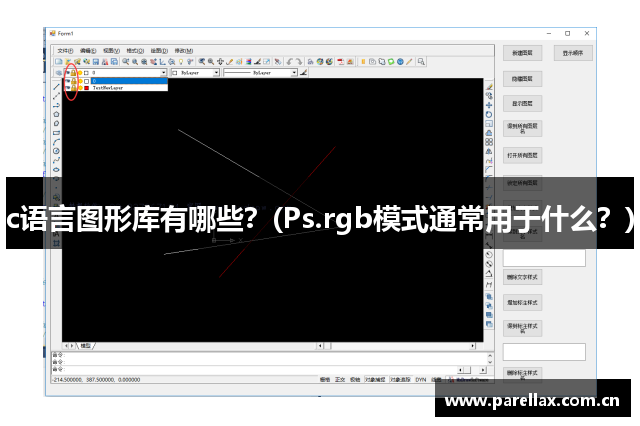Click white color swatch of layer 0 row
The height and width of the screenshot is (426, 640).
[87, 82]
